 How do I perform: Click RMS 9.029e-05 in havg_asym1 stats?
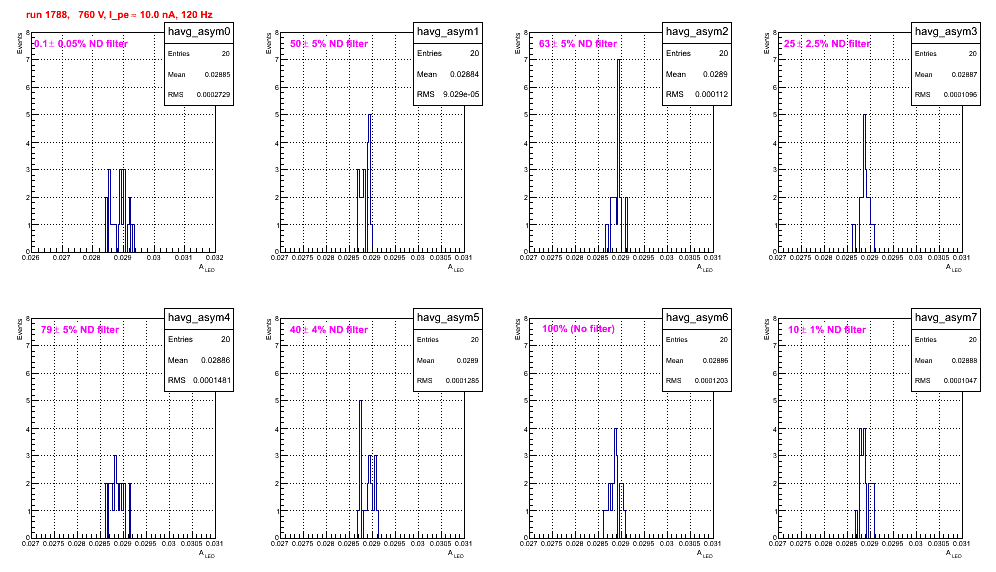pos(448,95)
